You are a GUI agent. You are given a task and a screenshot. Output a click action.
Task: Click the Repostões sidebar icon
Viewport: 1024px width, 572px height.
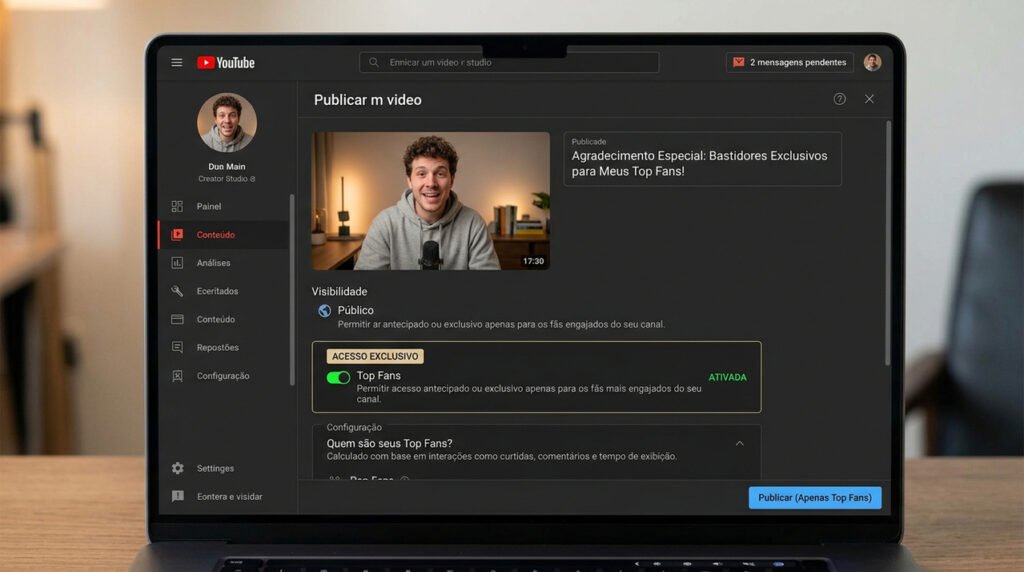point(177,347)
